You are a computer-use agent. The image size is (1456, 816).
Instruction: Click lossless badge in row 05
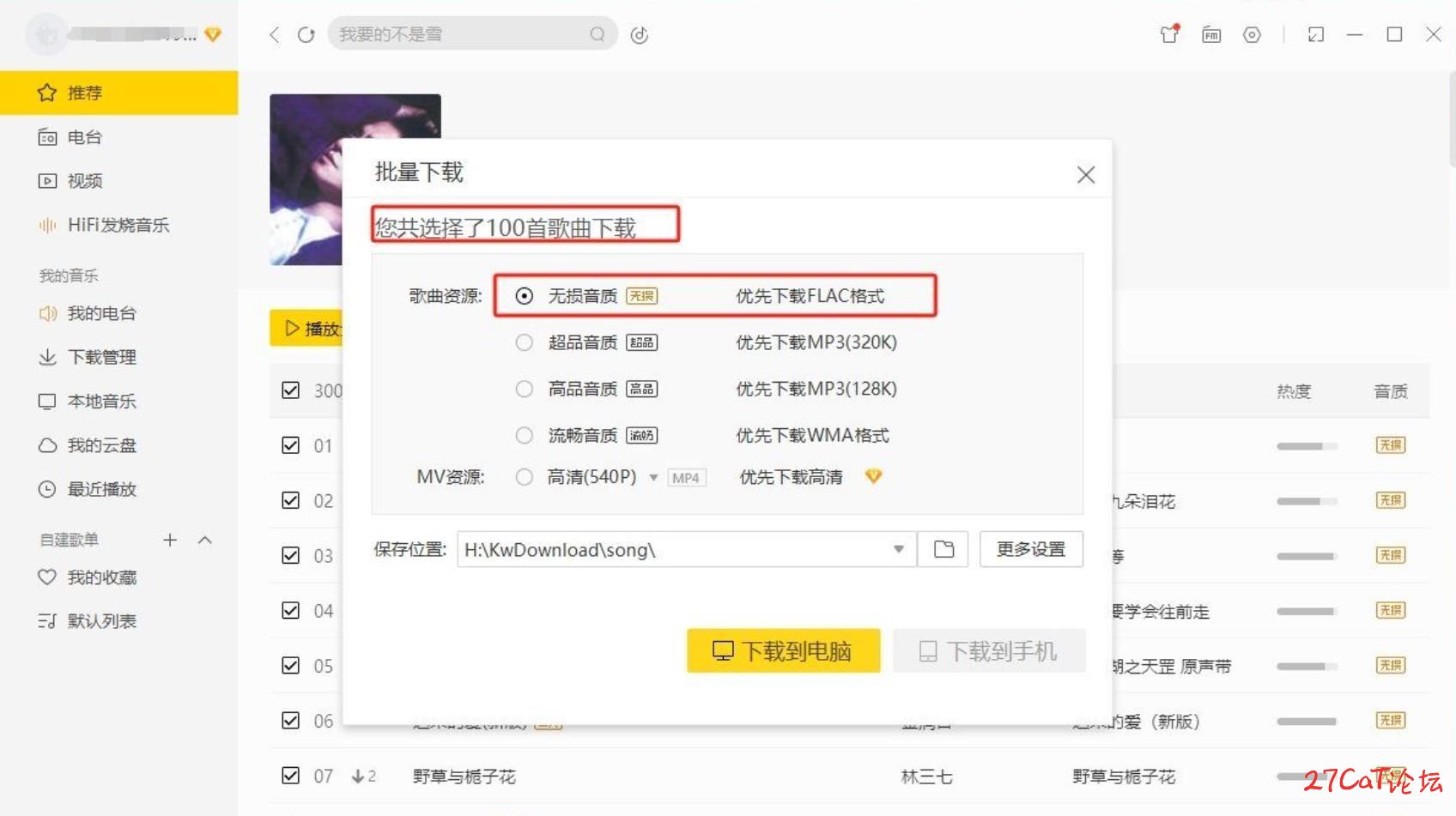(1391, 666)
